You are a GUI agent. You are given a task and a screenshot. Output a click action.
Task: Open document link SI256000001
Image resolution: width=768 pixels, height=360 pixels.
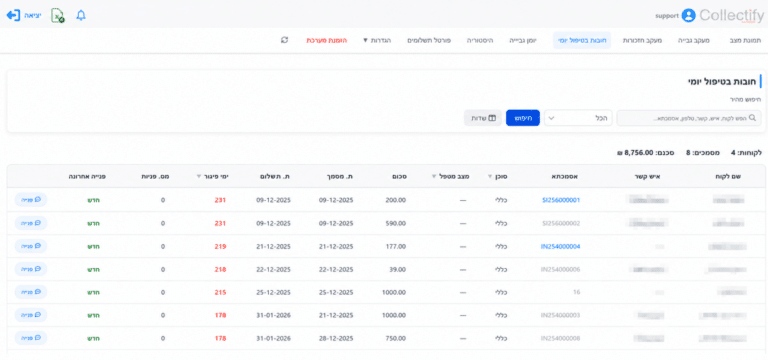(561, 200)
